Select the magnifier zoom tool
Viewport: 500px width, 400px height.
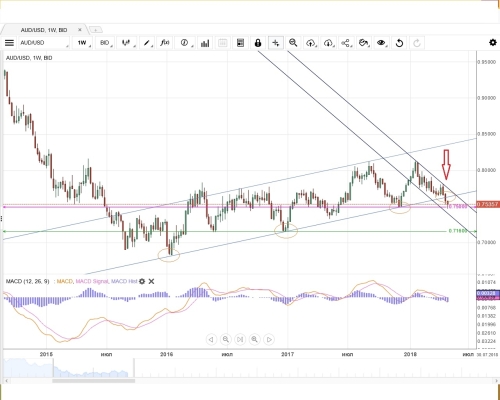[293, 43]
